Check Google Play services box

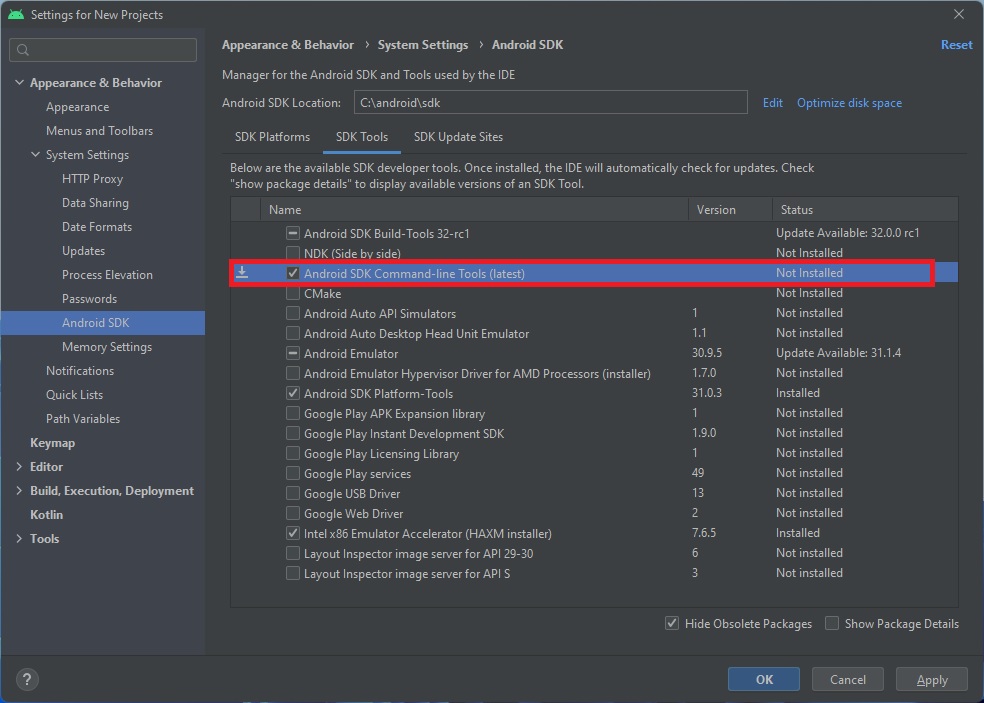pos(292,473)
